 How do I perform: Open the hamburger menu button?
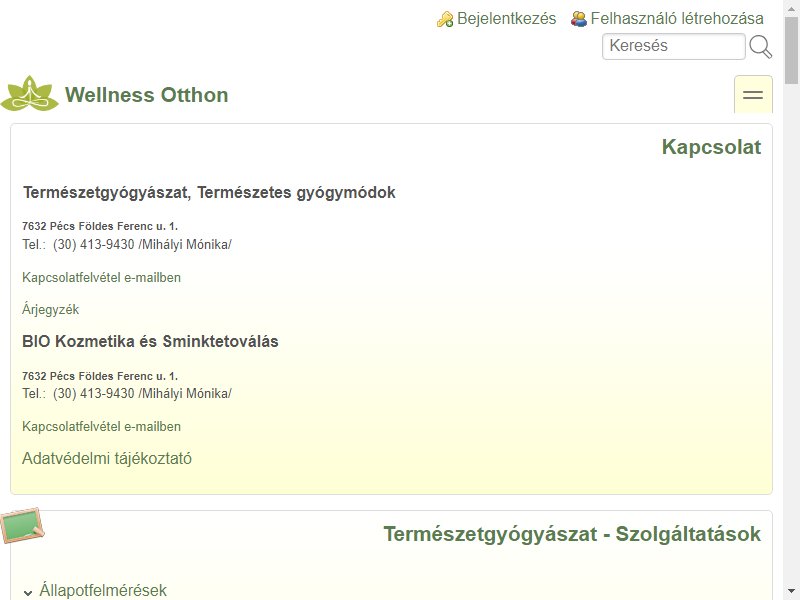coord(753,94)
